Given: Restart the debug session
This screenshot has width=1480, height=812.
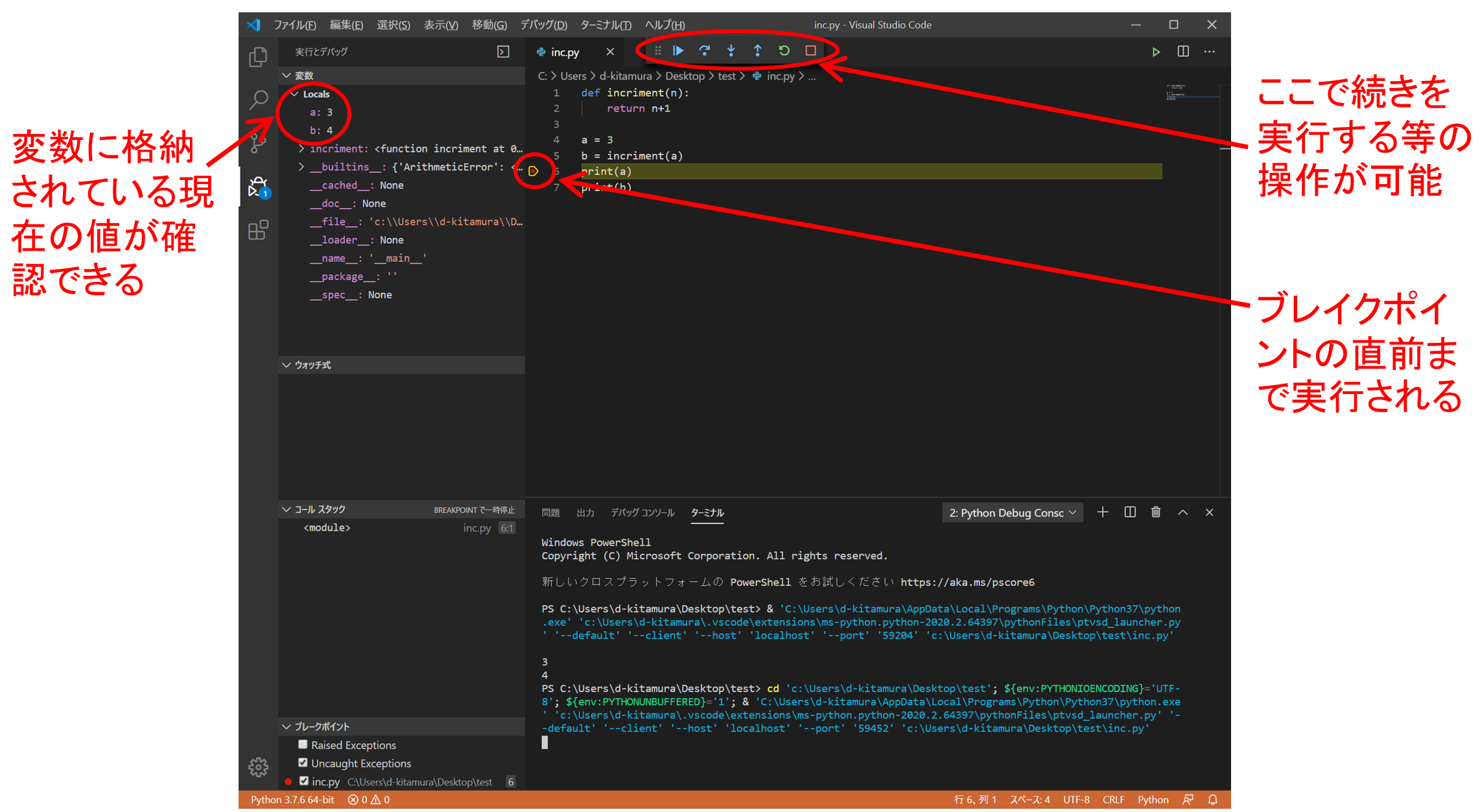Looking at the screenshot, I should [784, 51].
